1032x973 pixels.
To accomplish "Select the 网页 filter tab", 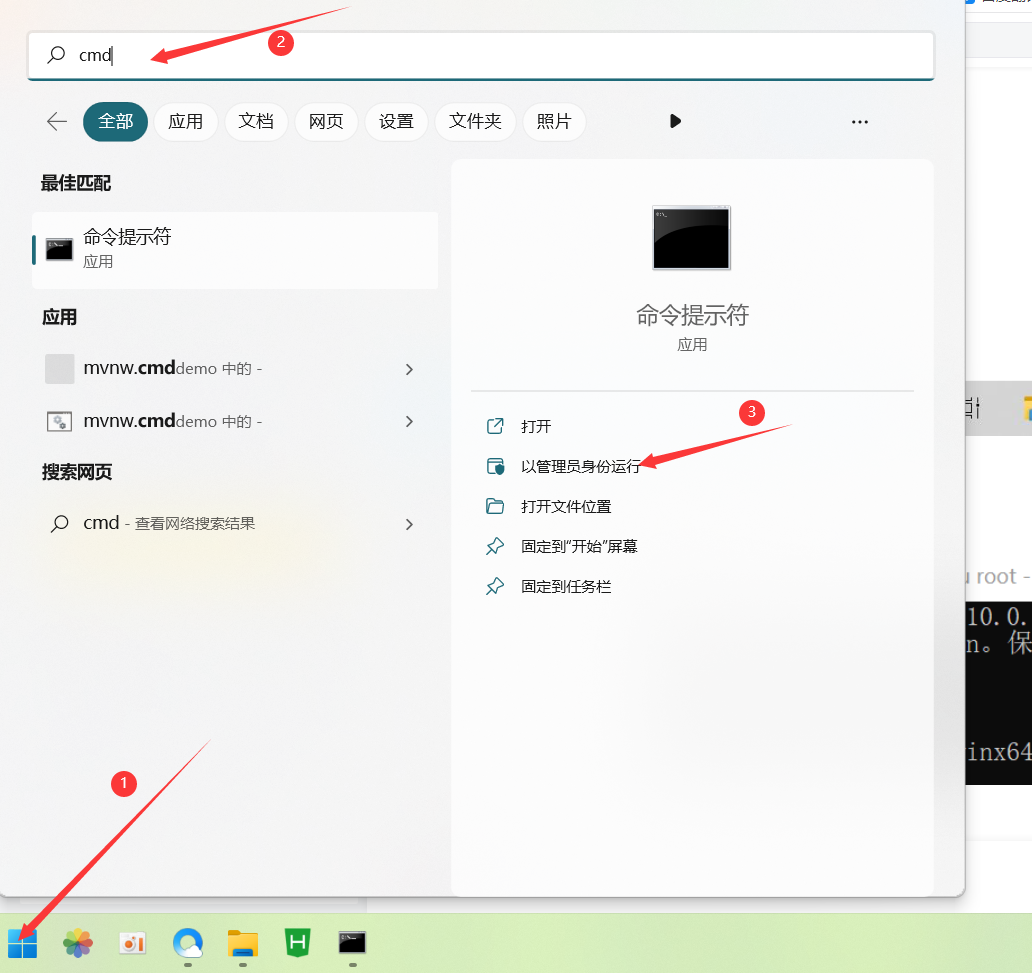I will point(326,122).
